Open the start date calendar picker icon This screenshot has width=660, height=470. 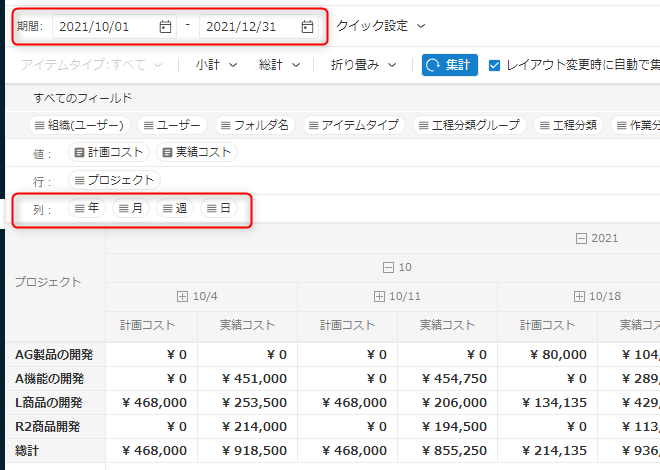pos(165,27)
